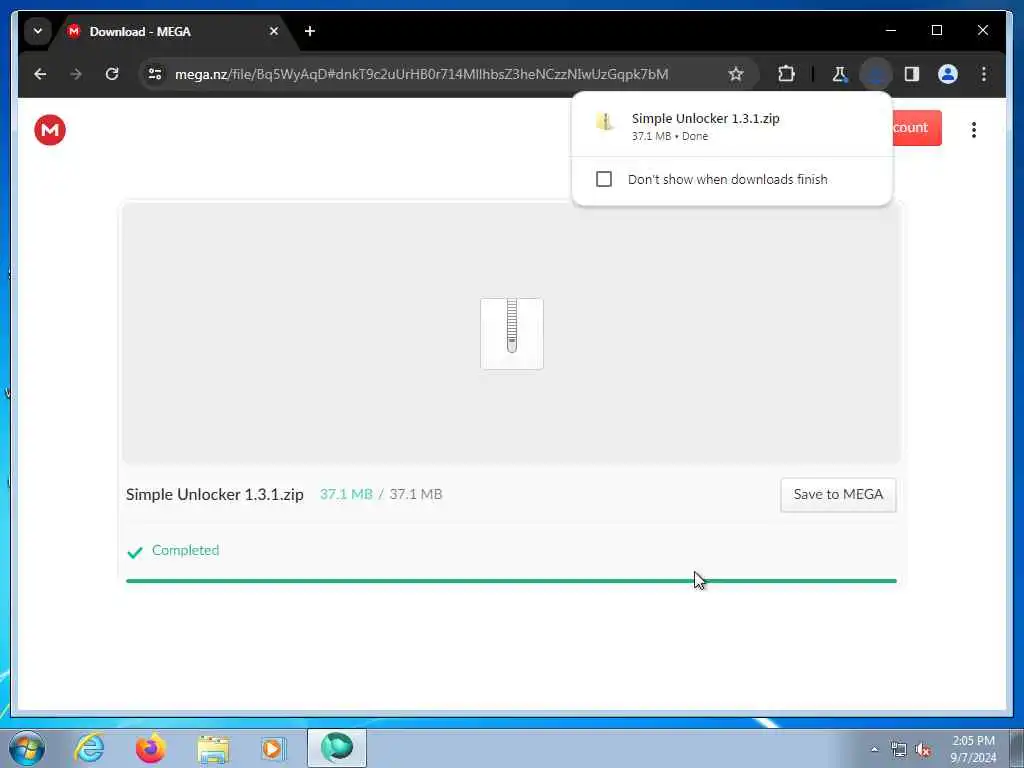Click the active browser taskbar icon

[337, 748]
